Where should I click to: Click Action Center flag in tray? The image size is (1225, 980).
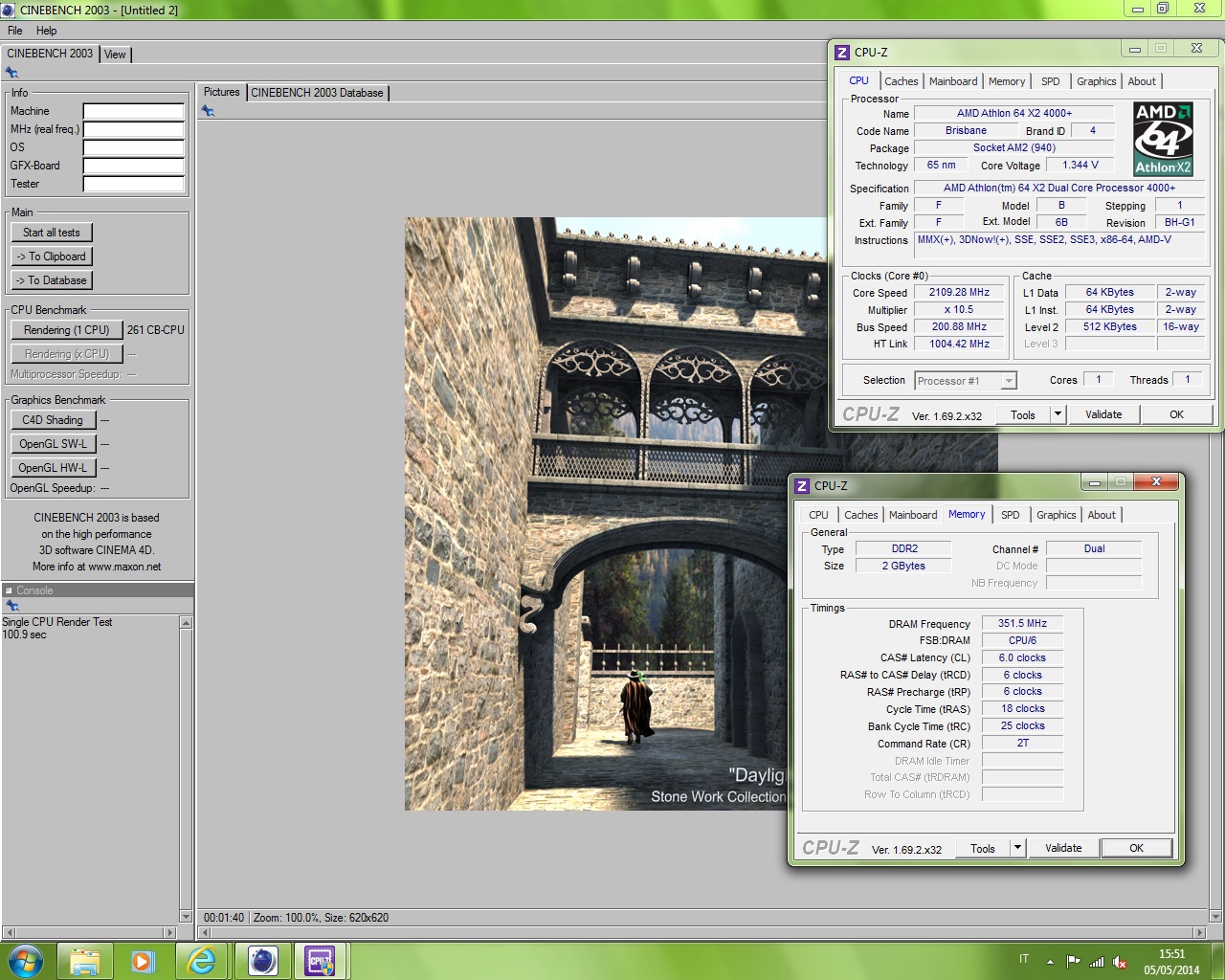(x=1074, y=961)
